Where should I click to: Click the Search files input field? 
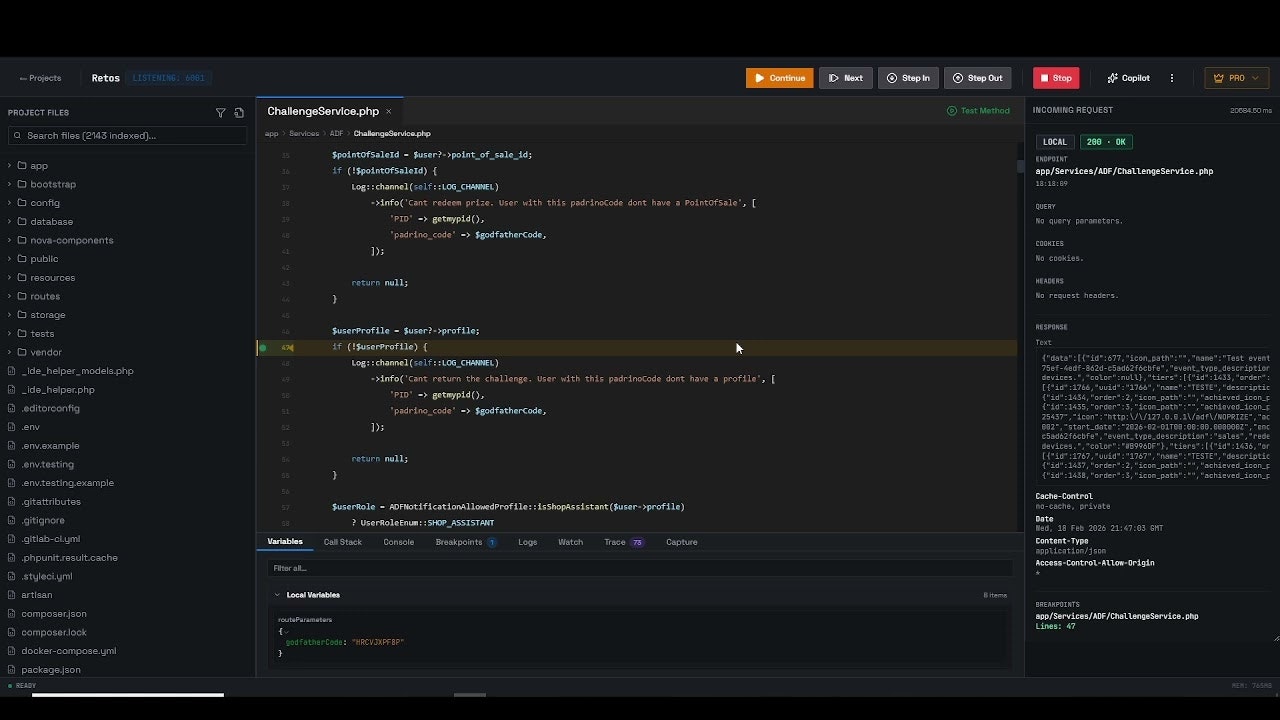(127, 135)
